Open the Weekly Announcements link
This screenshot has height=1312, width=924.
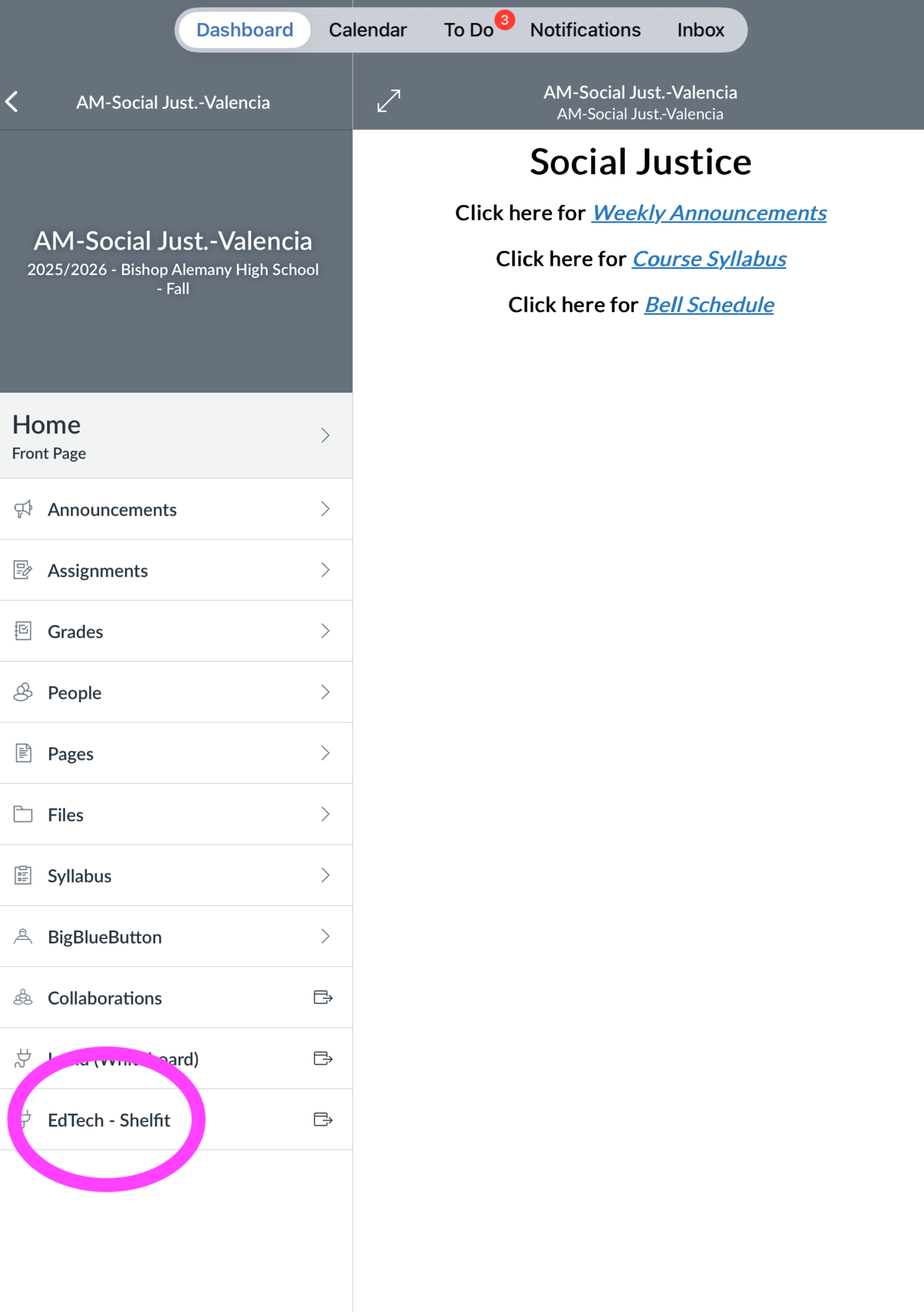[709, 213]
